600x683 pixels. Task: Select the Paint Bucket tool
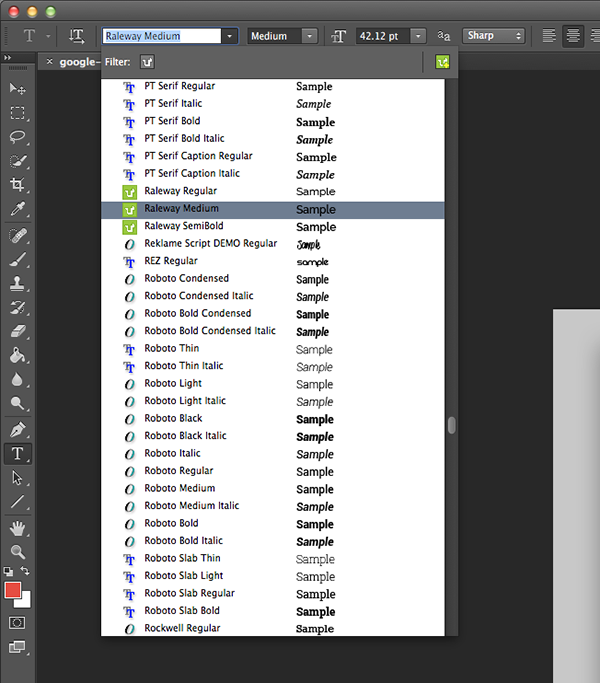click(17, 355)
